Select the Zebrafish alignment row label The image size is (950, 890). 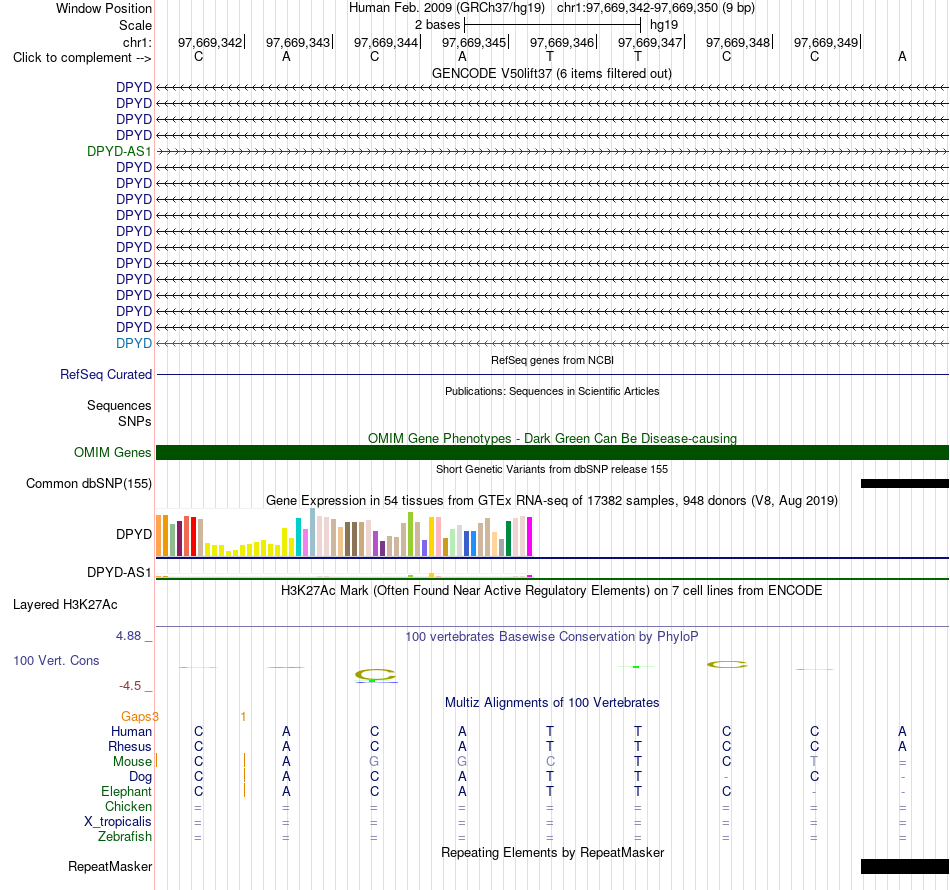(125, 836)
